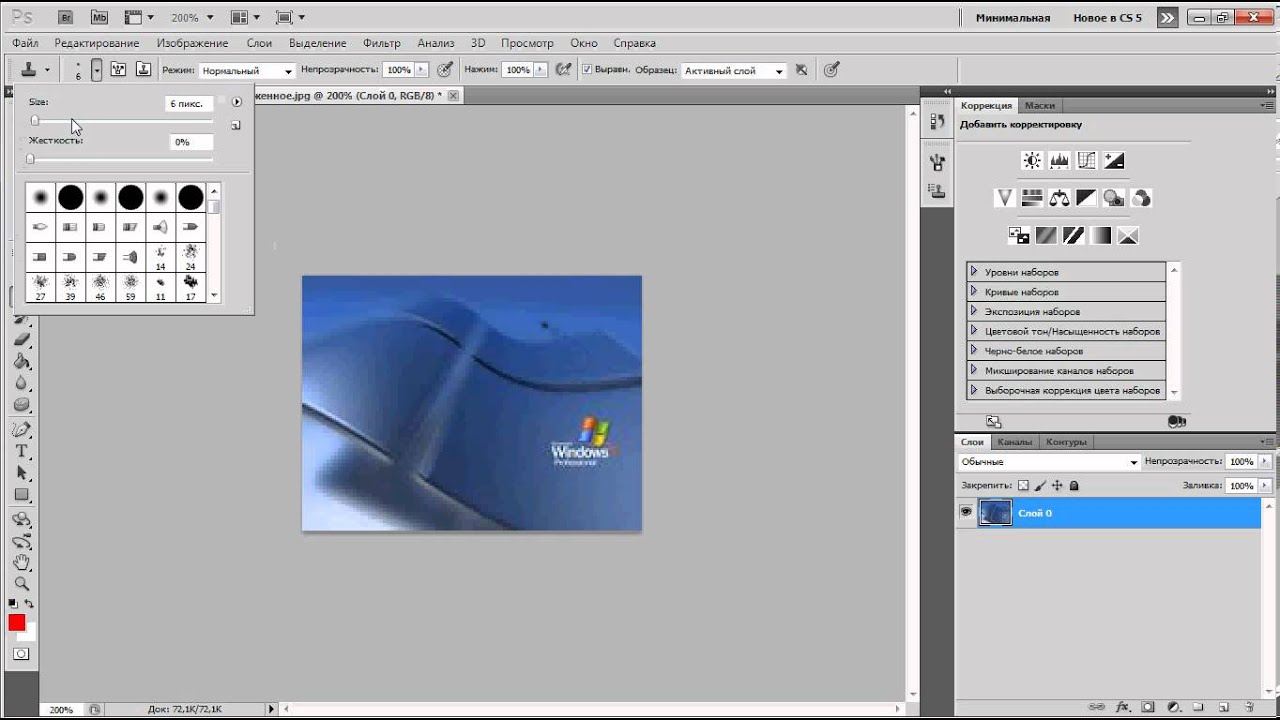Add a Curves adjustment
This screenshot has width=1280, height=720.
tap(1086, 161)
